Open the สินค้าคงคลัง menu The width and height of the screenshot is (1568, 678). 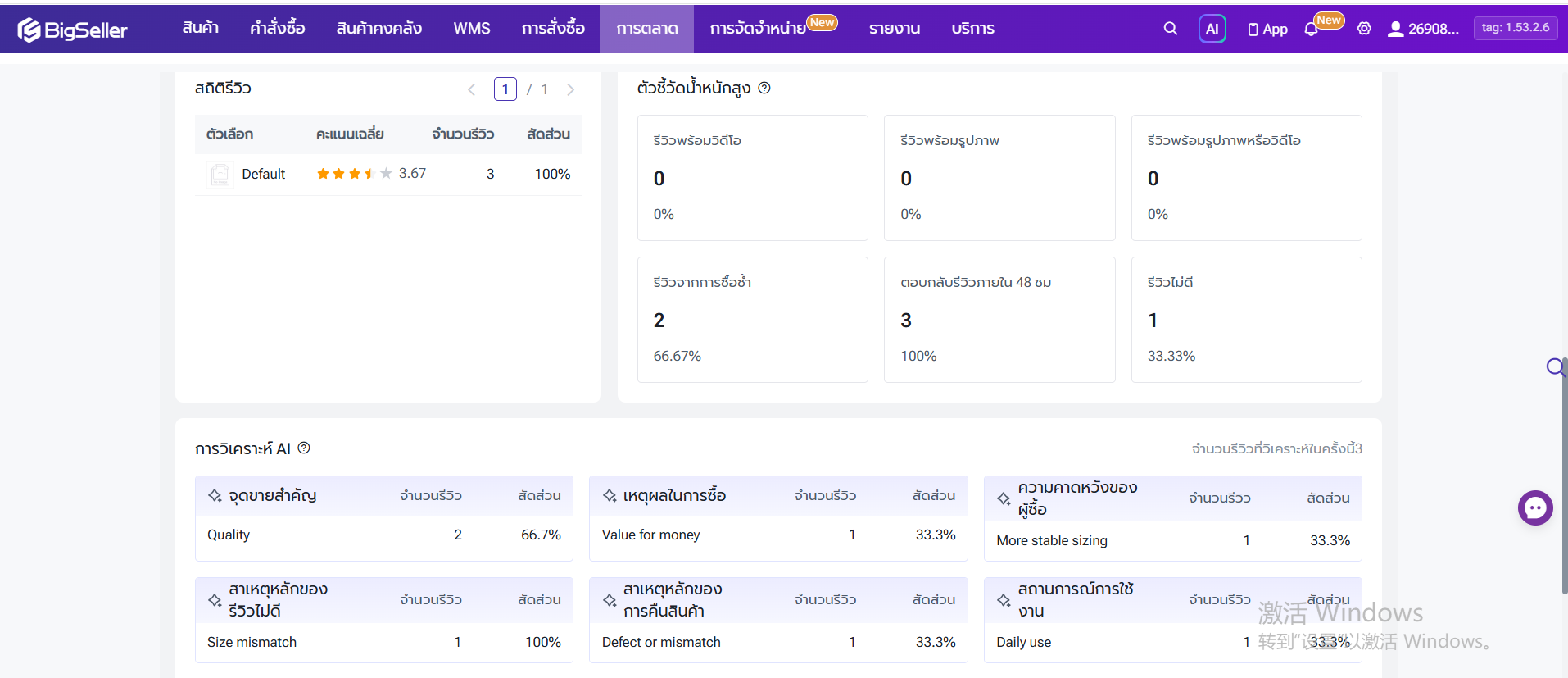379,28
